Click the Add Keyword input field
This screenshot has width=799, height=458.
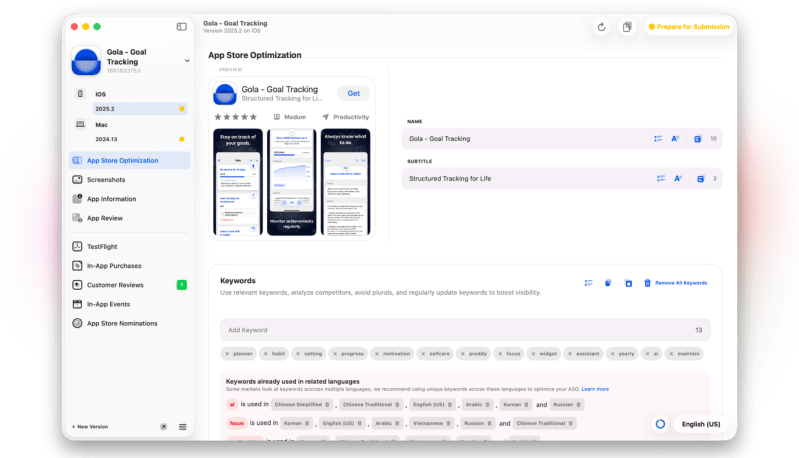click(465, 330)
